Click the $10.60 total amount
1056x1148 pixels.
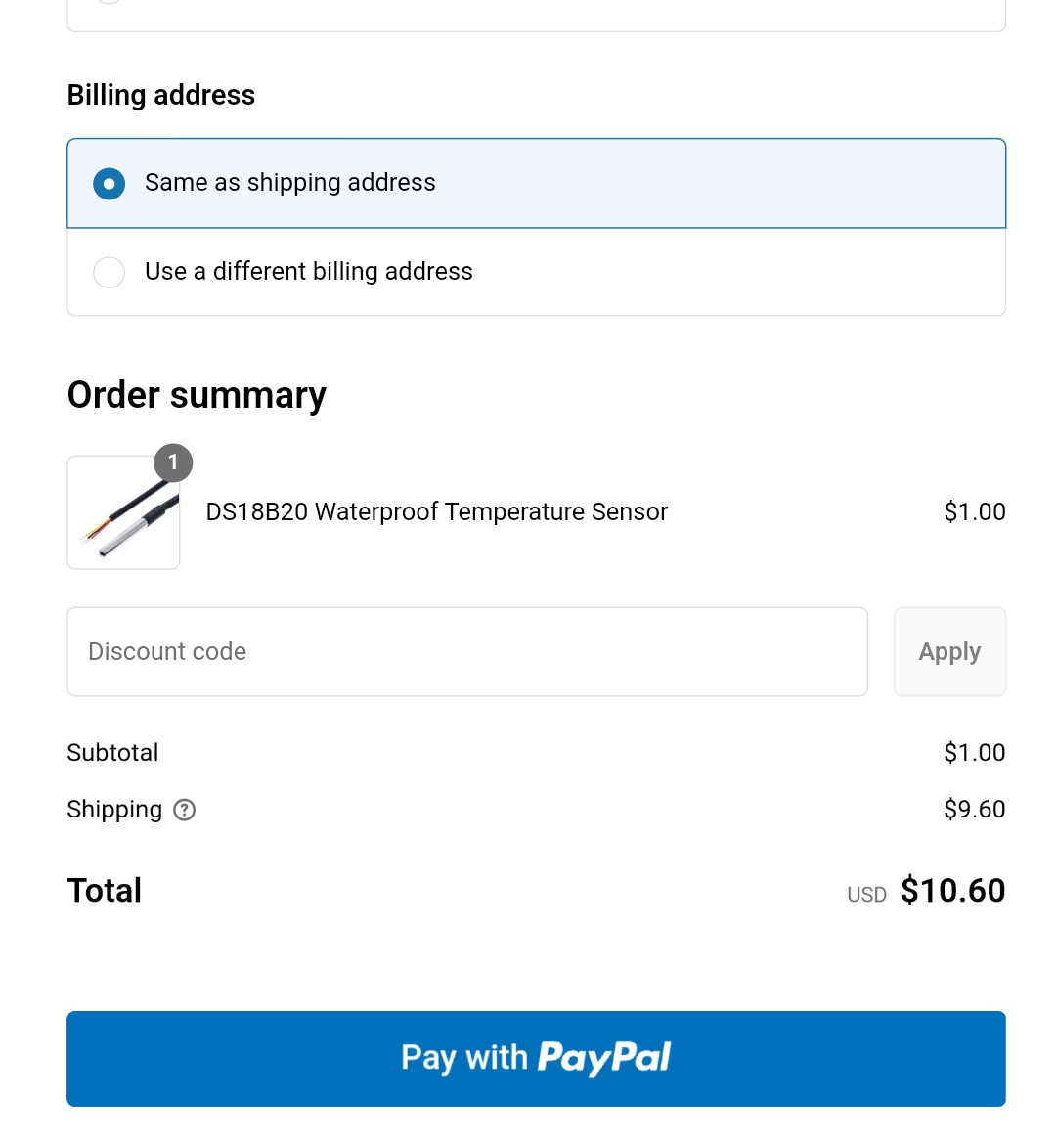(x=952, y=891)
